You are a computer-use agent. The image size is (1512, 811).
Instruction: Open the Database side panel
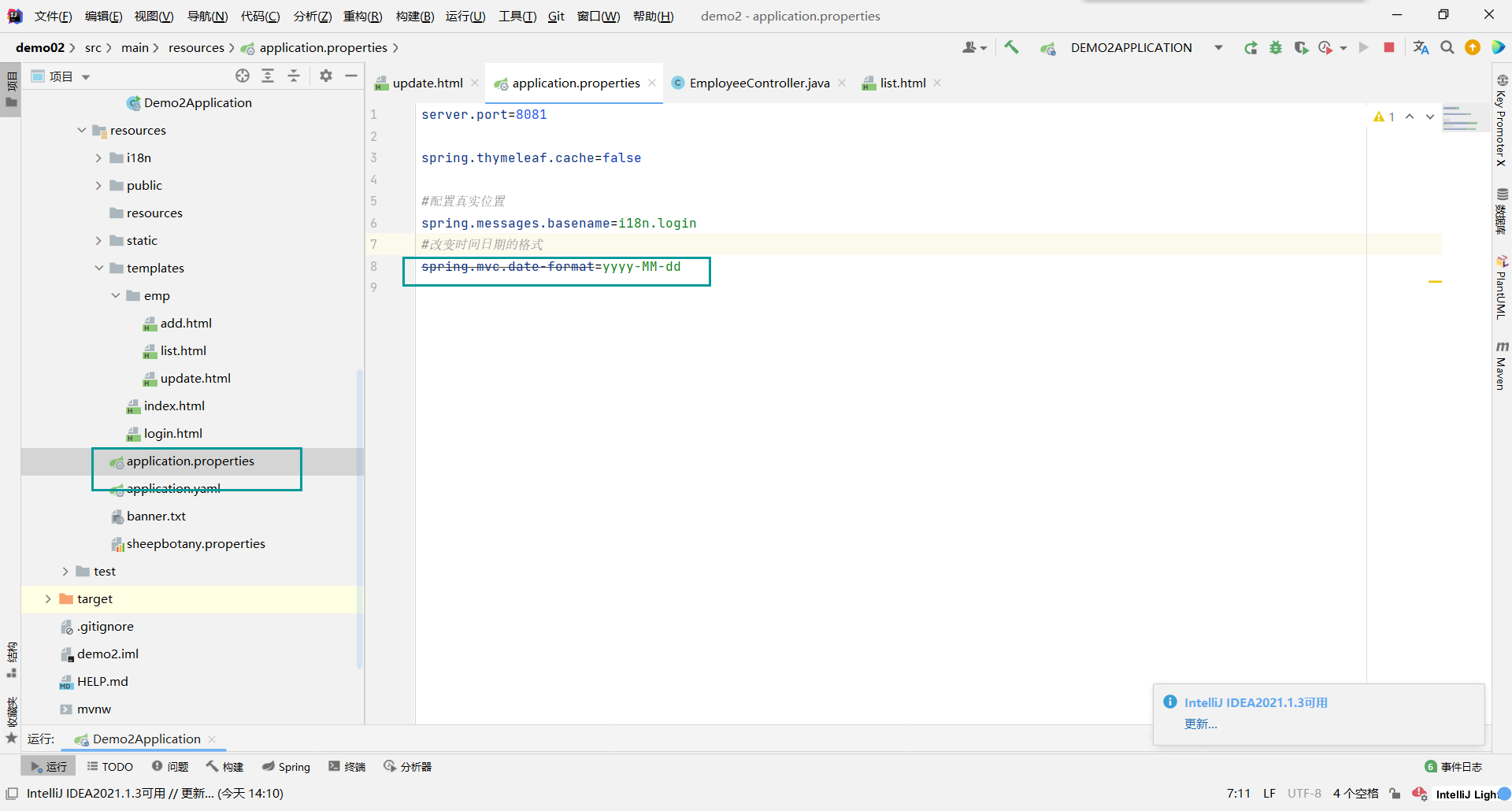pos(1502,211)
